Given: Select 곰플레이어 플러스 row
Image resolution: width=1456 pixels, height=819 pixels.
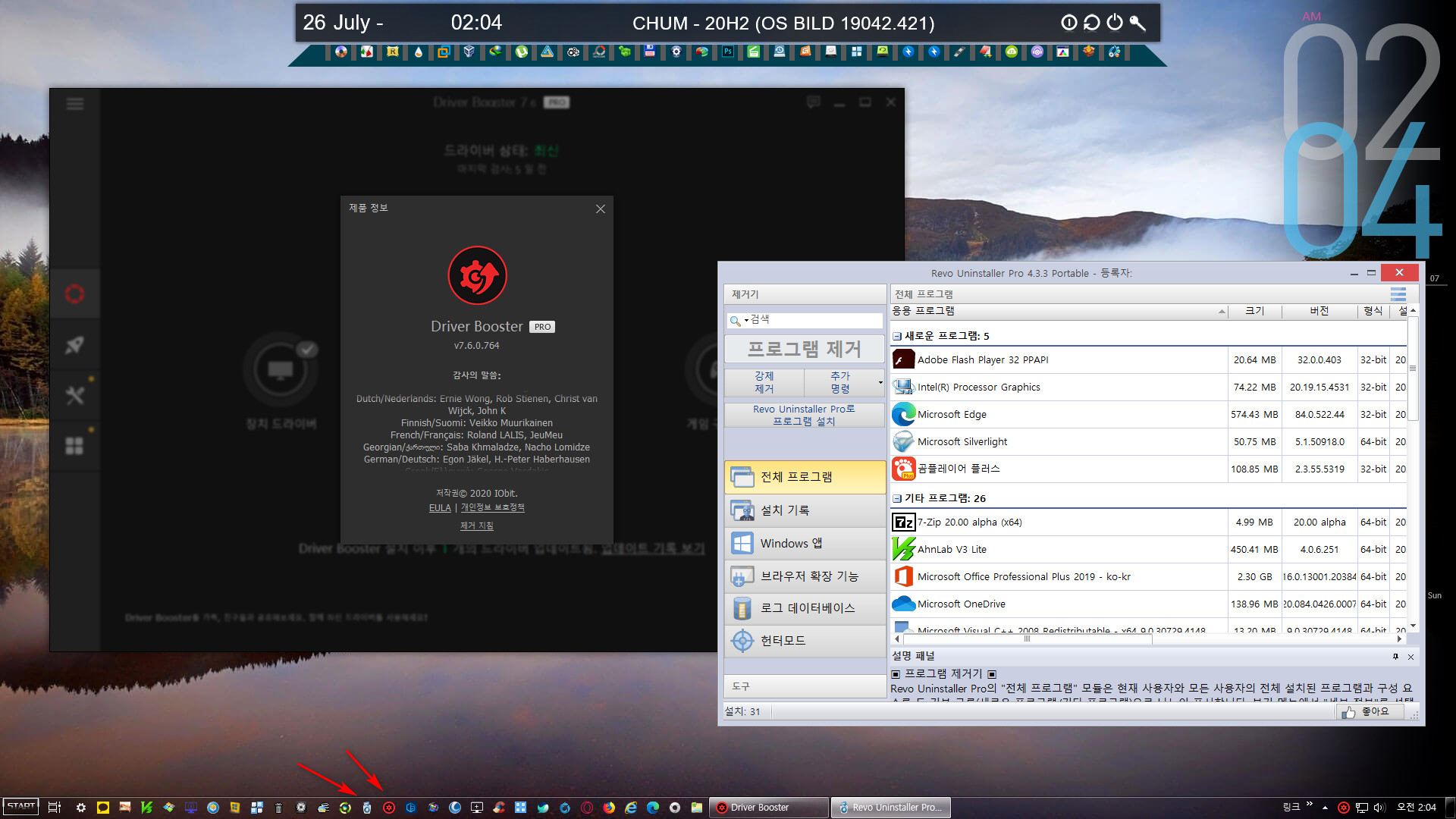Looking at the screenshot, I should [x=1149, y=469].
